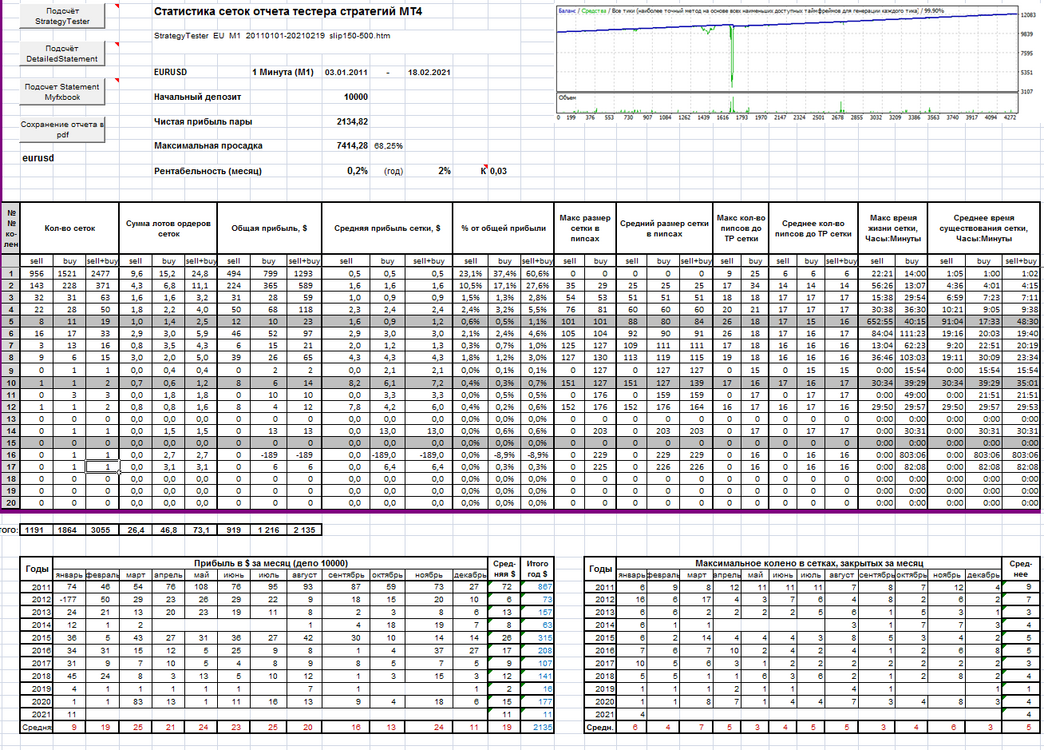Select the report file name ending slip150-500.htm
The height and width of the screenshot is (750, 1044).
tap(272, 36)
